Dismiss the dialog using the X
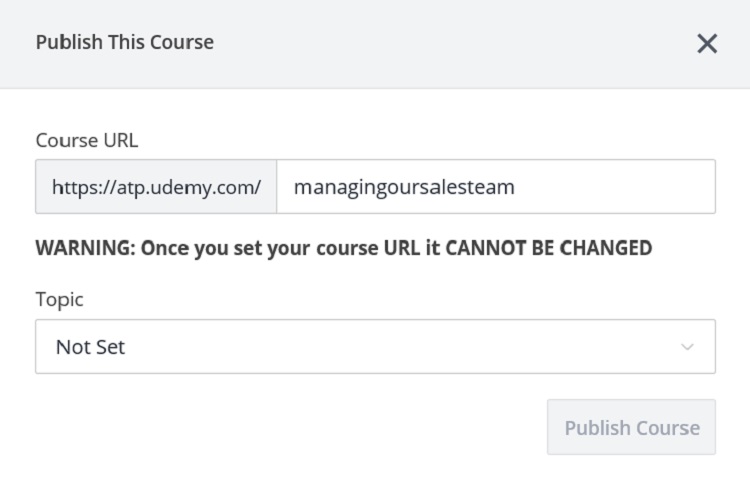Image resolution: width=750 pixels, height=485 pixels. pyautogui.click(x=707, y=44)
